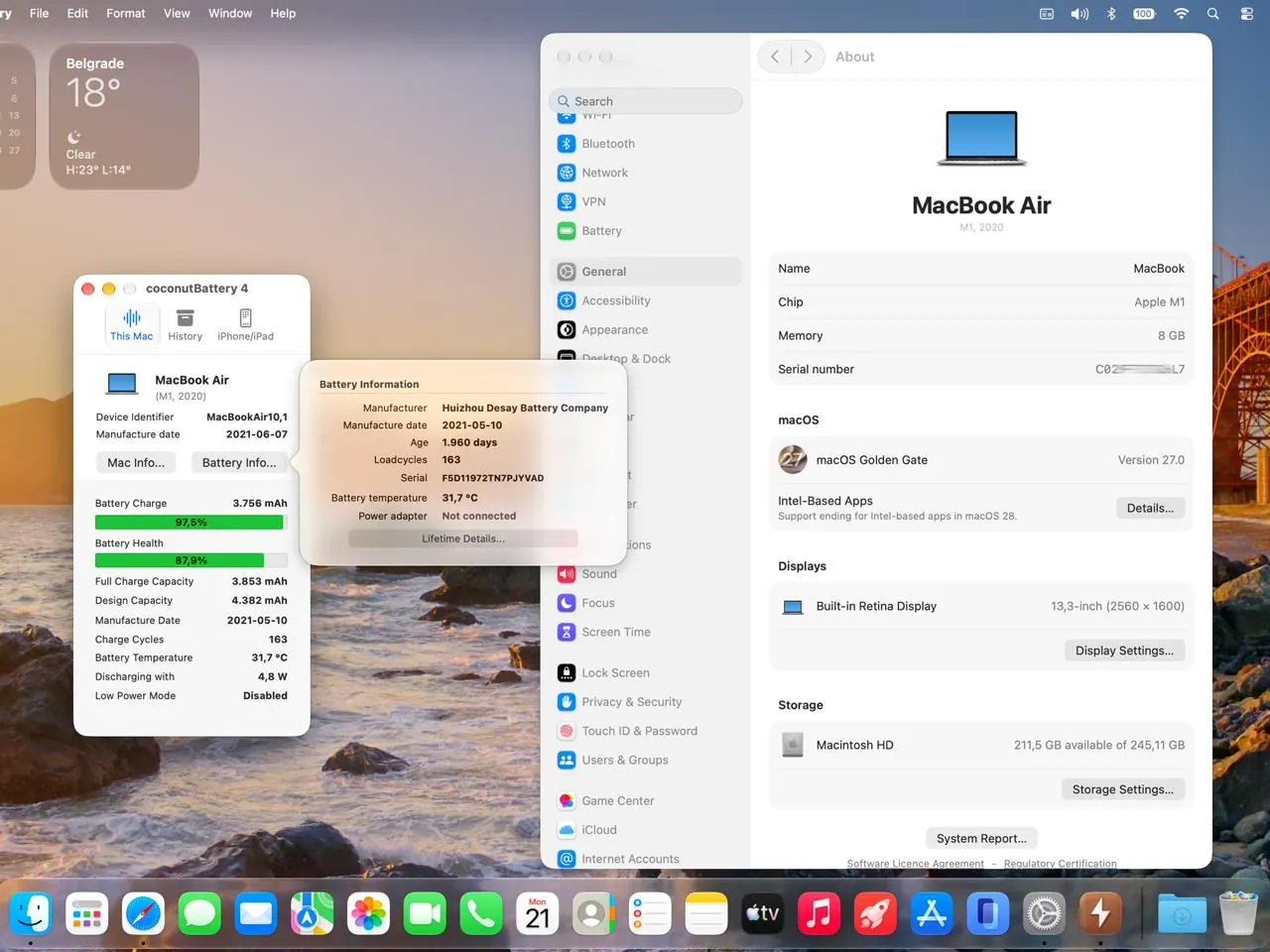Viewport: 1270px width, 952px height.
Task: Open the Format menu
Action: point(126,13)
